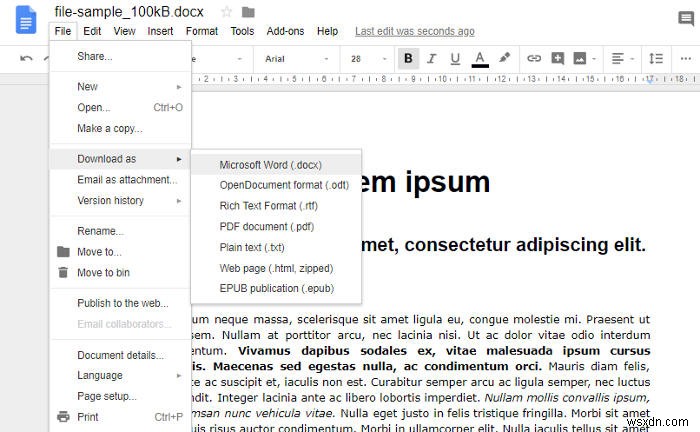Toggle Underline formatting
The image size is (700, 432).
pyautogui.click(x=455, y=58)
